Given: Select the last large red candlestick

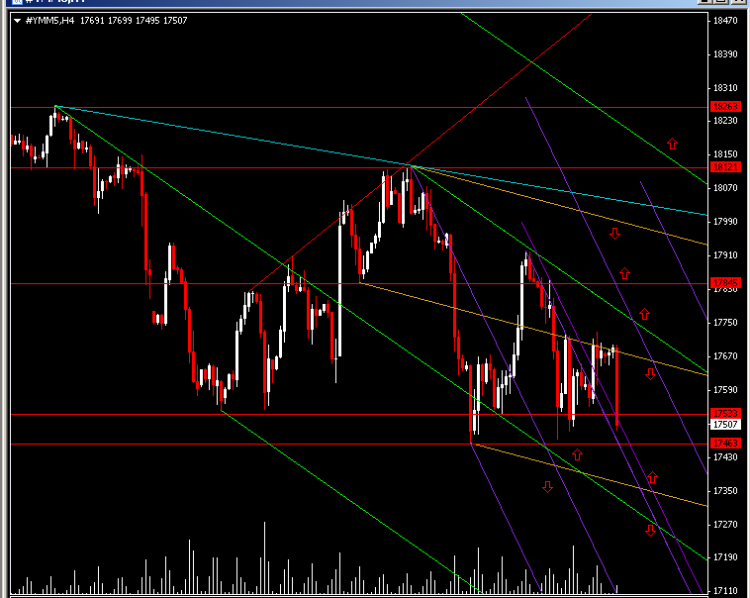Looking at the screenshot, I should [617, 387].
